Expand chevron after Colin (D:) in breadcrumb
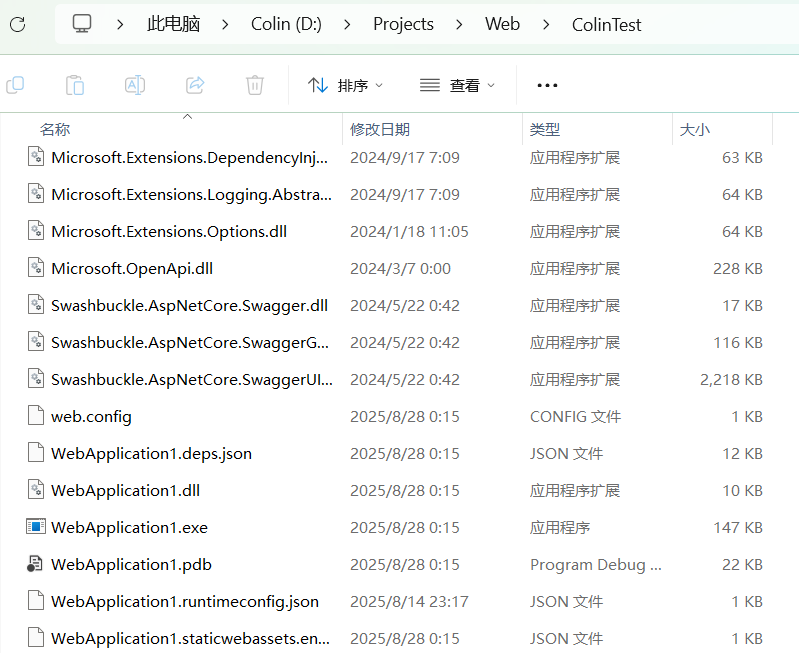The image size is (799, 662). [x=347, y=24]
